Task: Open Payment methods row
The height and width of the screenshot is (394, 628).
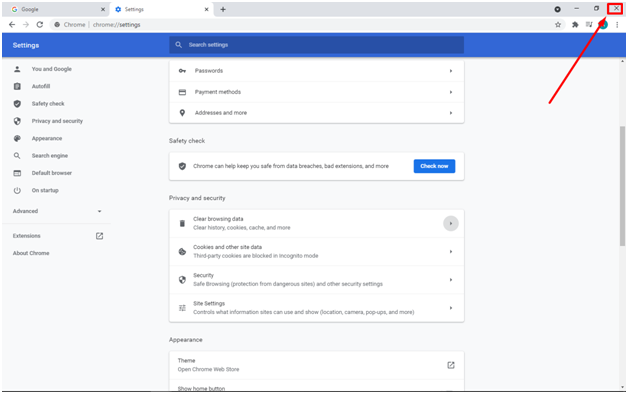Action: click(316, 92)
